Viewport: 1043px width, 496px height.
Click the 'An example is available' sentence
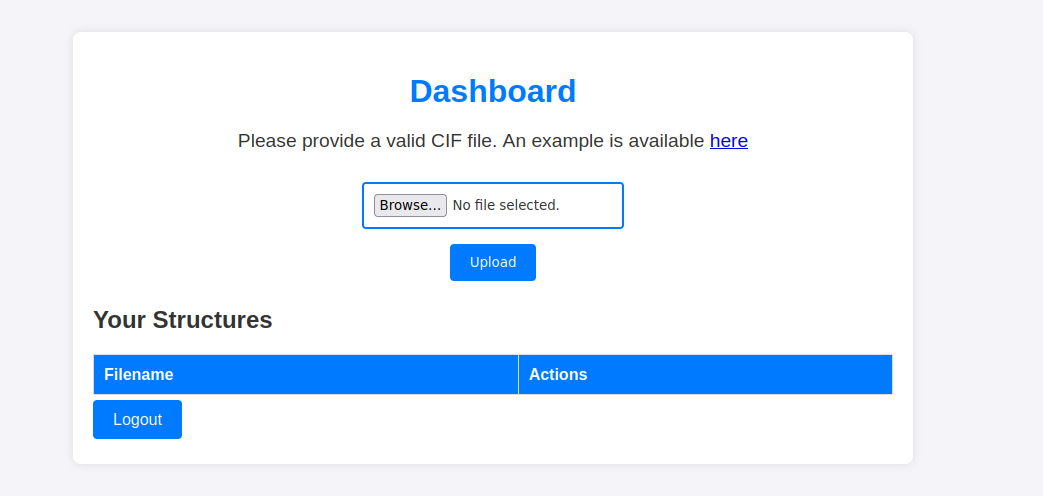click(603, 141)
